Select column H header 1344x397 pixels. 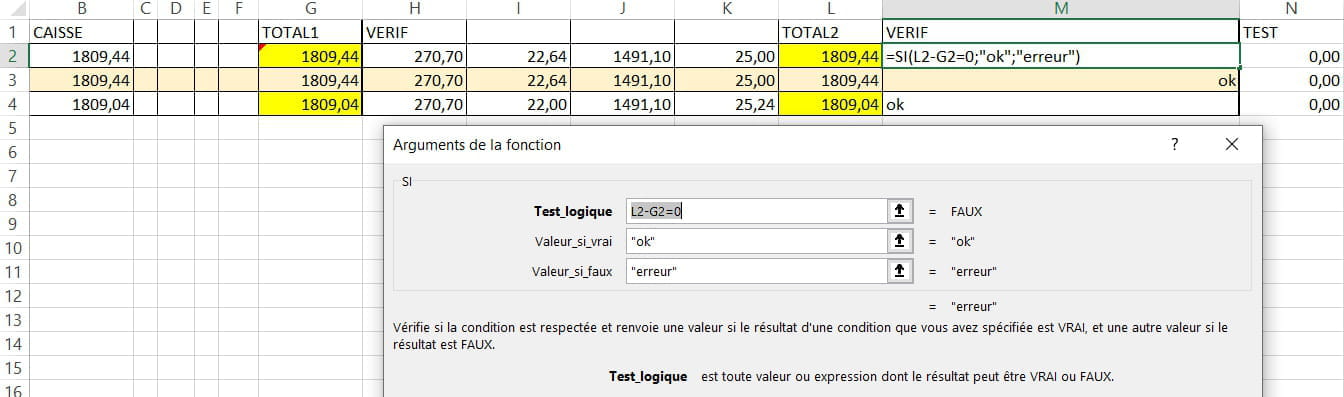coord(414,9)
